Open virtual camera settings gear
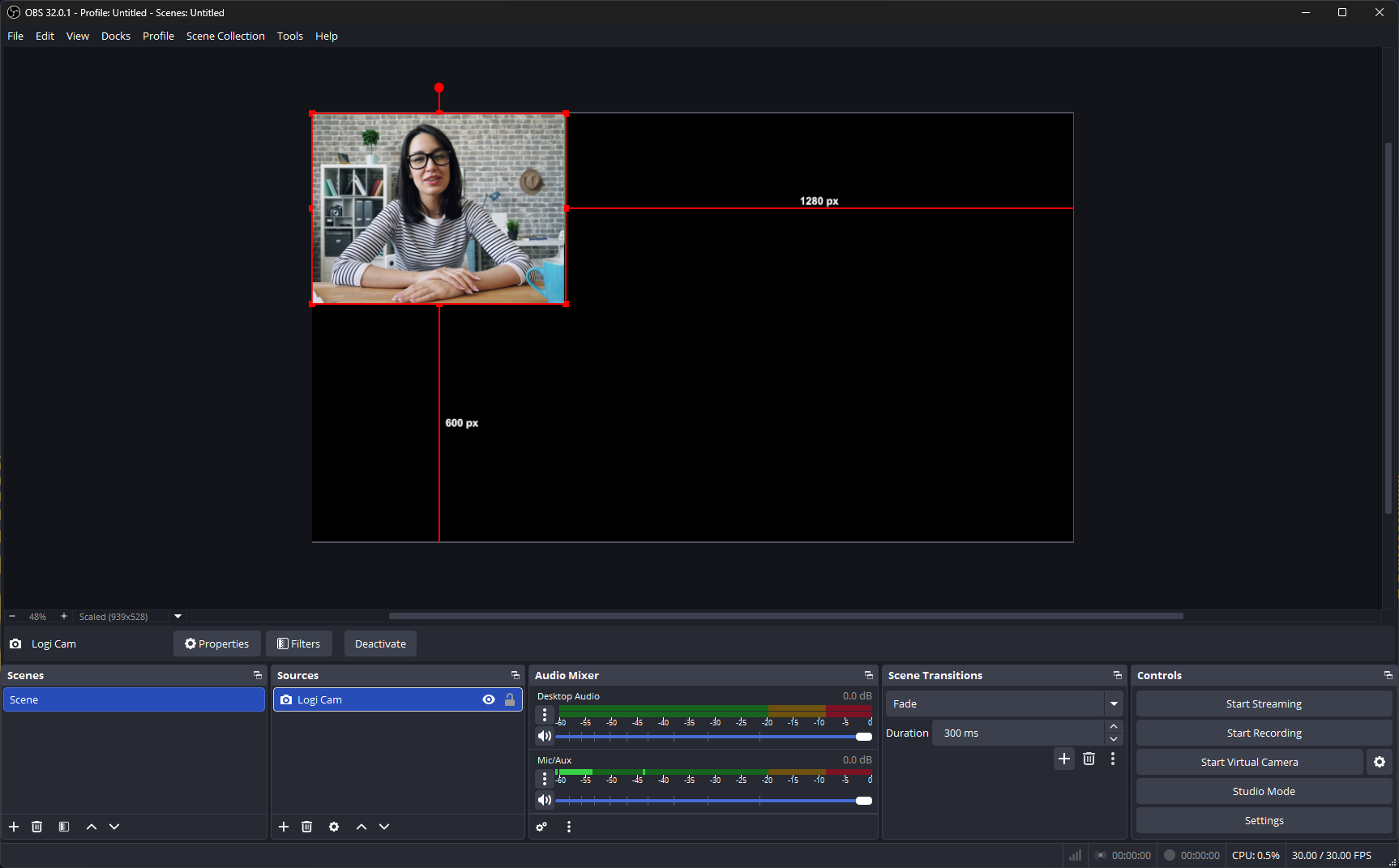The image size is (1399, 868). click(1379, 762)
